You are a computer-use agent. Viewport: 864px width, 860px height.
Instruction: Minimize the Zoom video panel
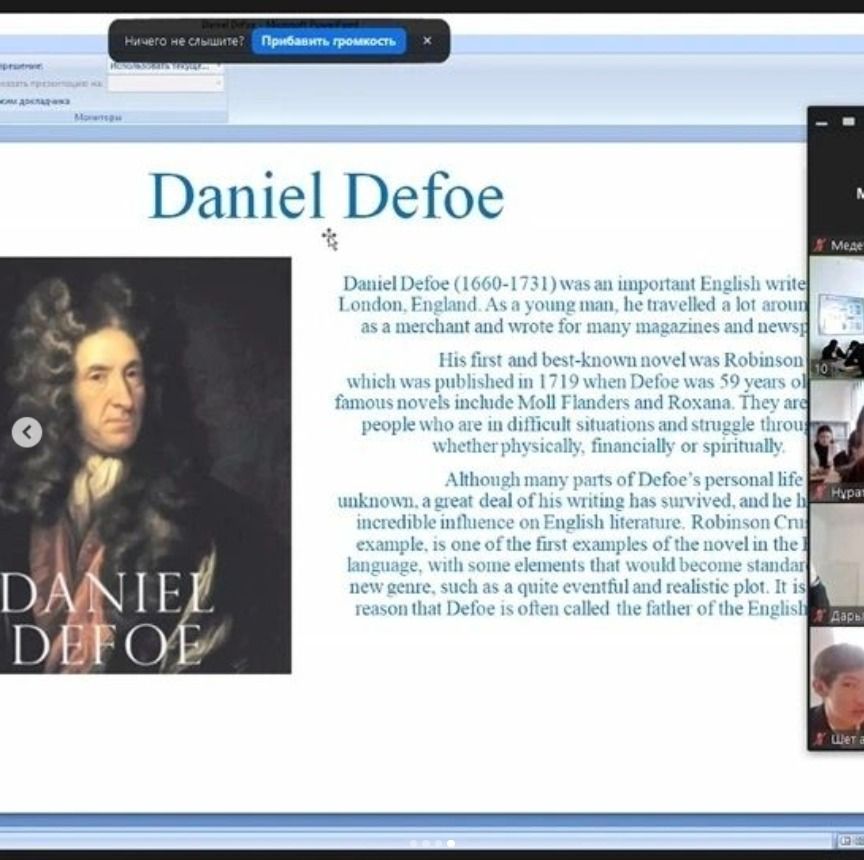point(822,123)
